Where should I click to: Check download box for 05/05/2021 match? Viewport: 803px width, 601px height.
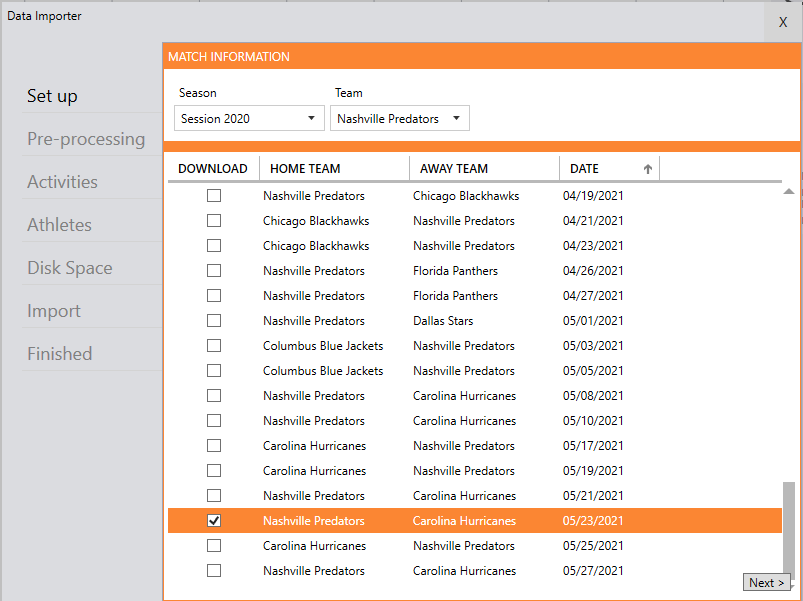tap(214, 371)
